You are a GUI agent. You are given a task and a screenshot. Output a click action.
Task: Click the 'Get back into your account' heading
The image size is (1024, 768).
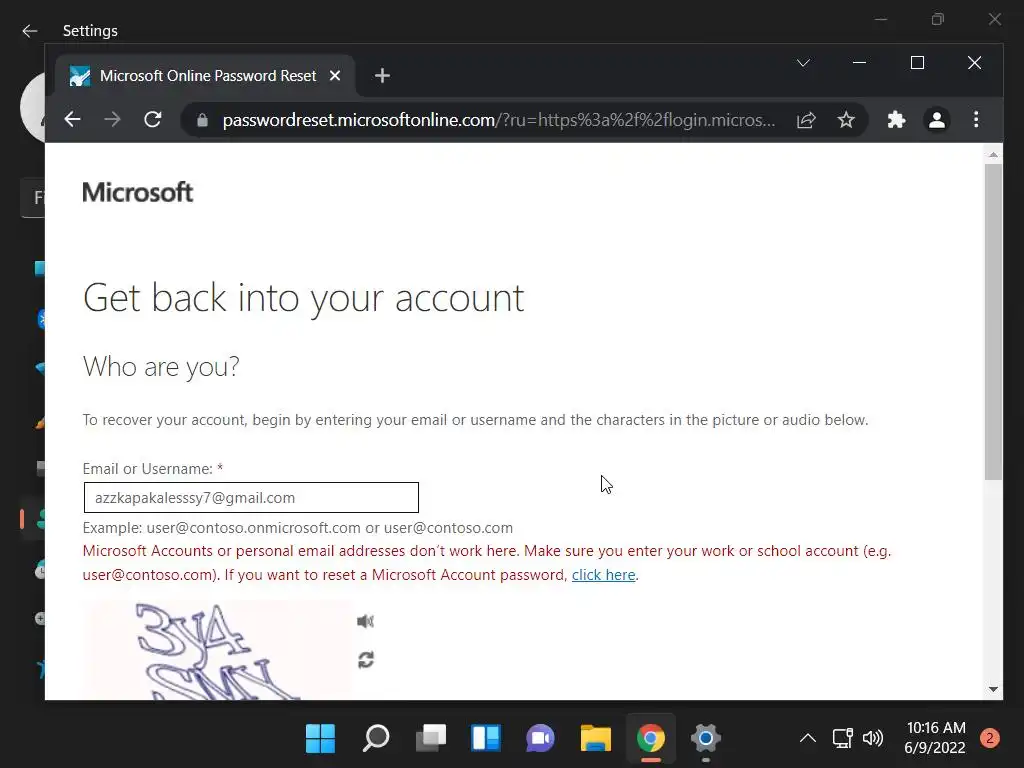pyautogui.click(x=304, y=298)
